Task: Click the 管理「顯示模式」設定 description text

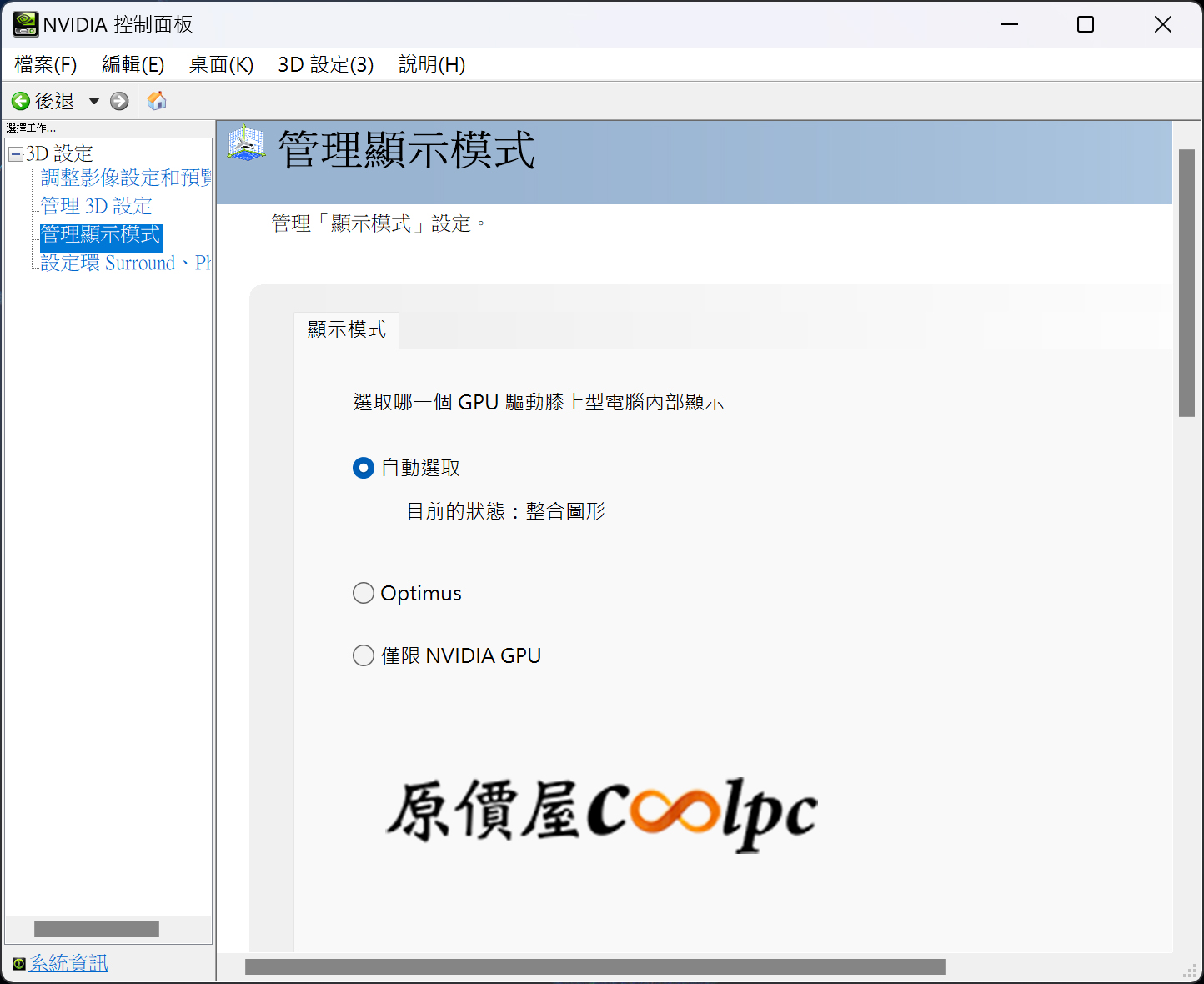Action: [x=378, y=223]
